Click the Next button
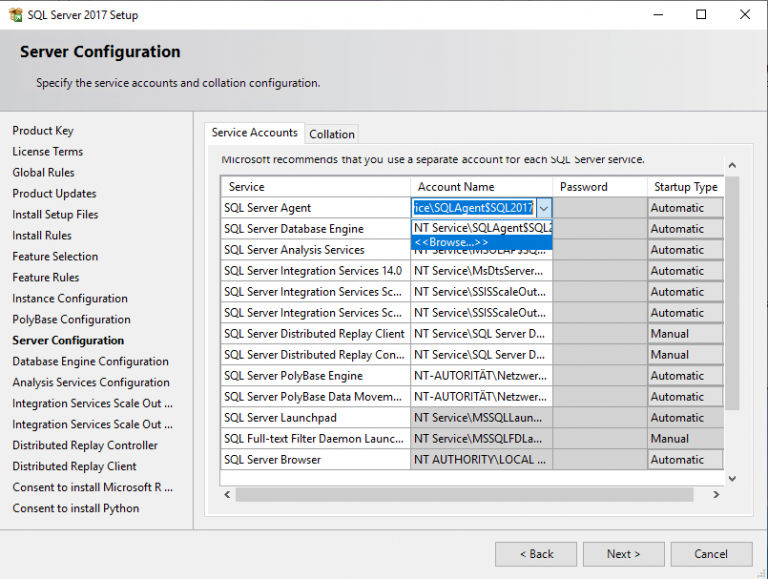Viewport: 768px width, 579px height. (x=624, y=554)
